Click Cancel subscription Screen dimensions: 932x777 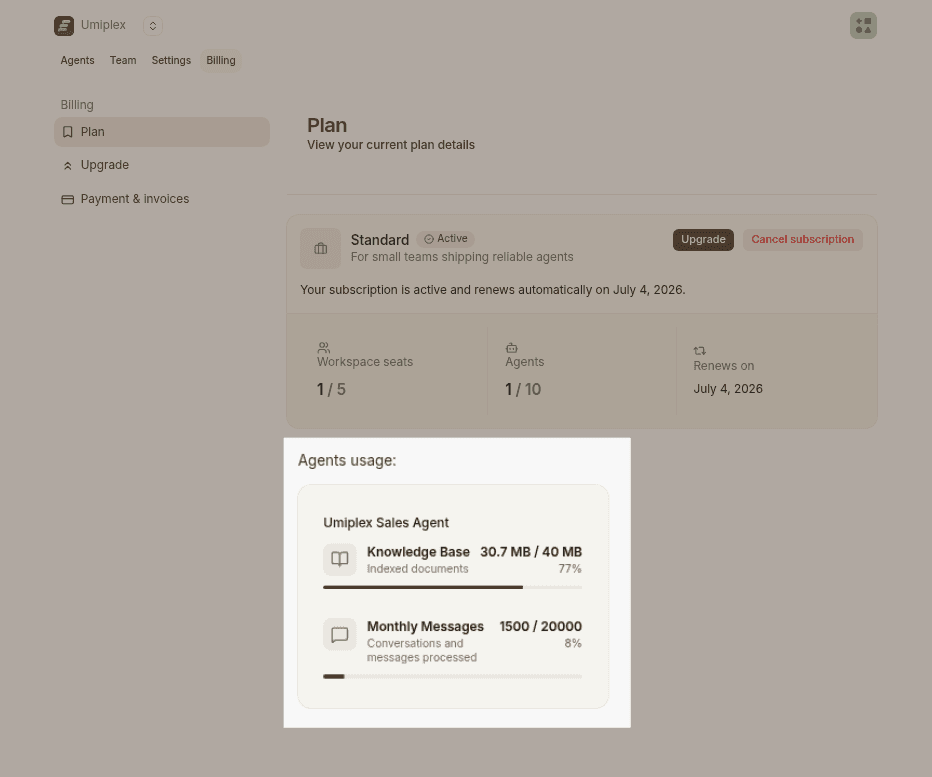coord(802,240)
